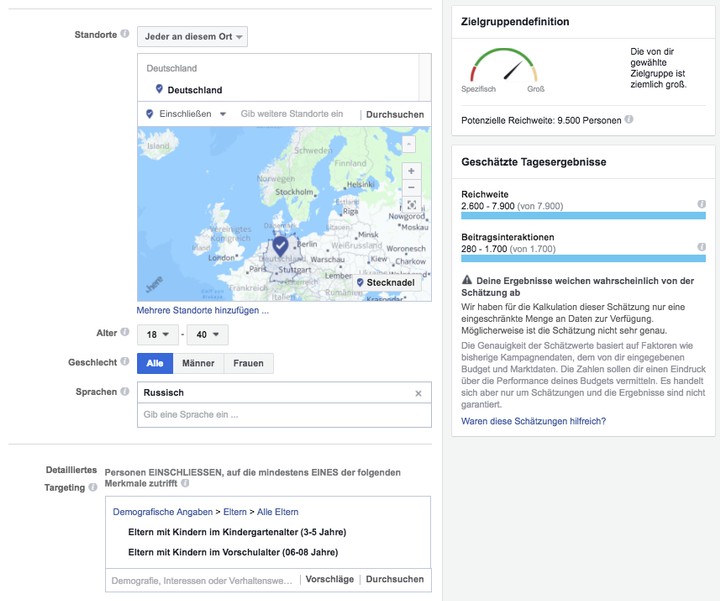Select Alle gender option
720x601 pixels.
pos(155,363)
